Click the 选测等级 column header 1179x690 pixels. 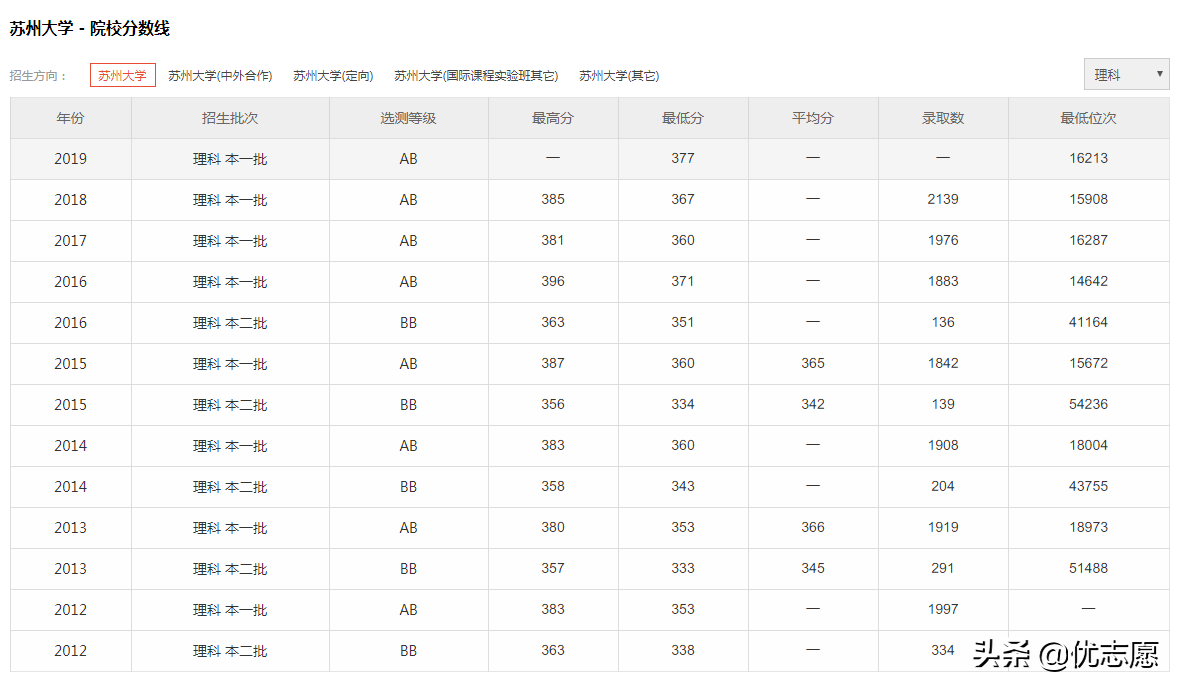pyautogui.click(x=408, y=117)
